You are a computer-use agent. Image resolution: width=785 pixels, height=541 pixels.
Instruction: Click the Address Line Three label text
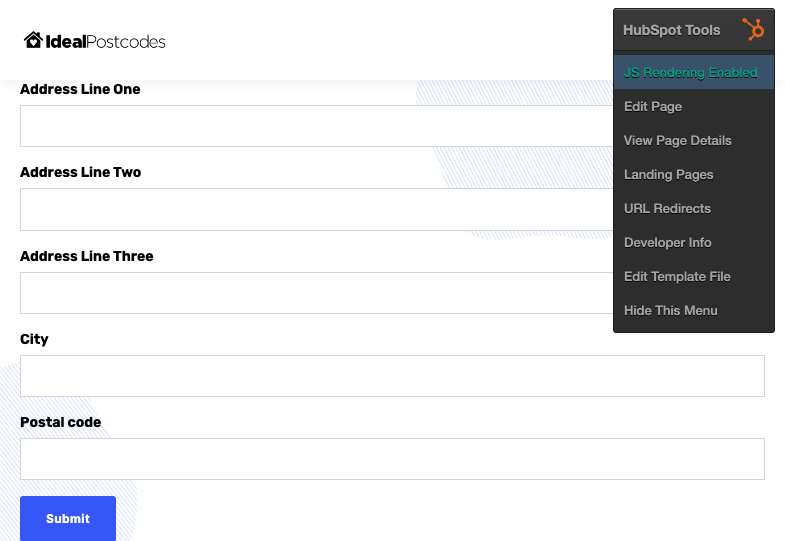pyautogui.click(x=87, y=256)
